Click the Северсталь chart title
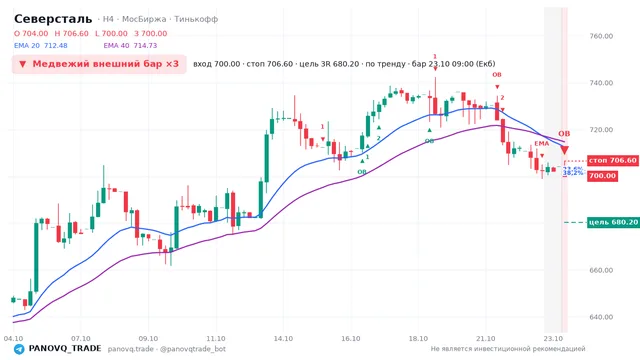 tap(53, 19)
